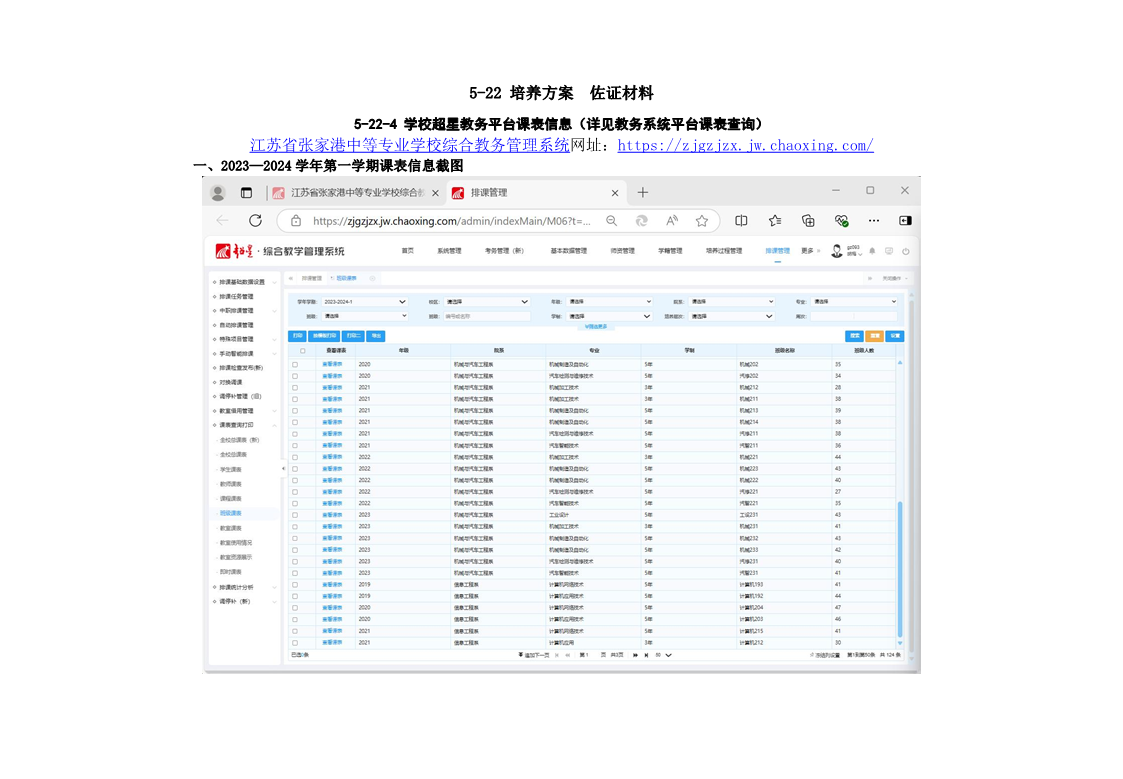Open the 学籍管理 top menu
The width and height of the screenshot is (1123, 779).
click(x=670, y=251)
